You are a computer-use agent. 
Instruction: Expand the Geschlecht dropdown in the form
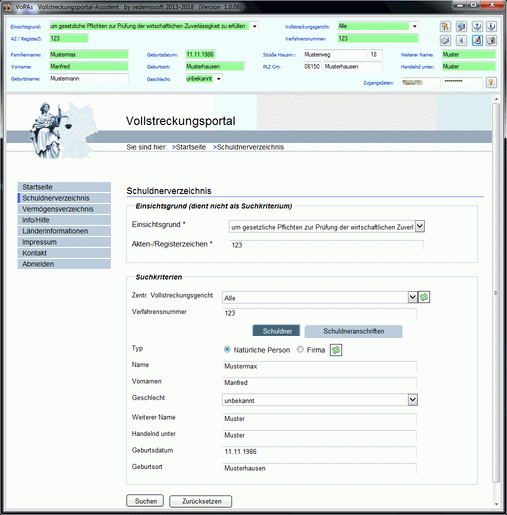click(413, 400)
